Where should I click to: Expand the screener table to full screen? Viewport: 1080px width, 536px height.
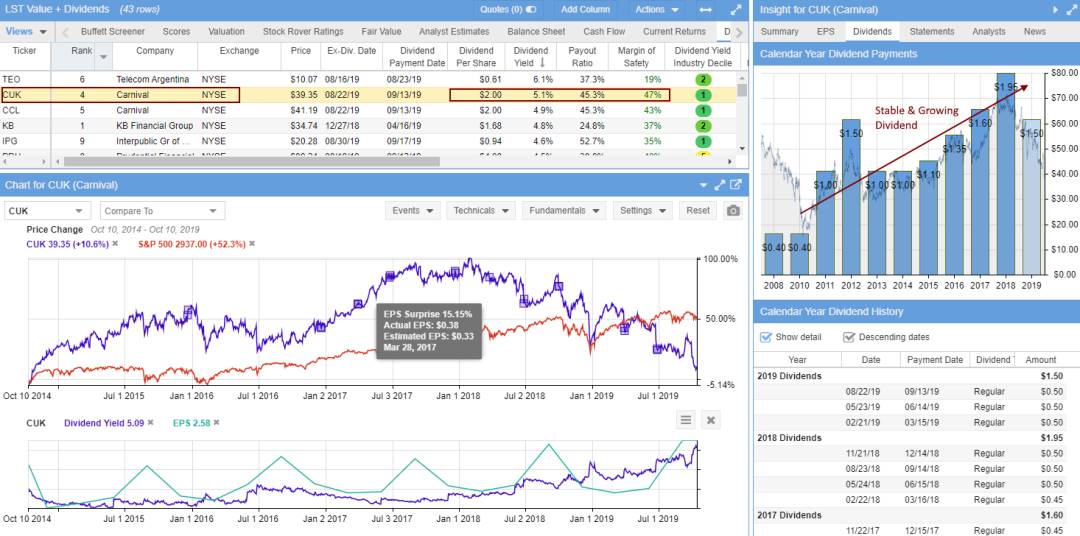(736, 10)
